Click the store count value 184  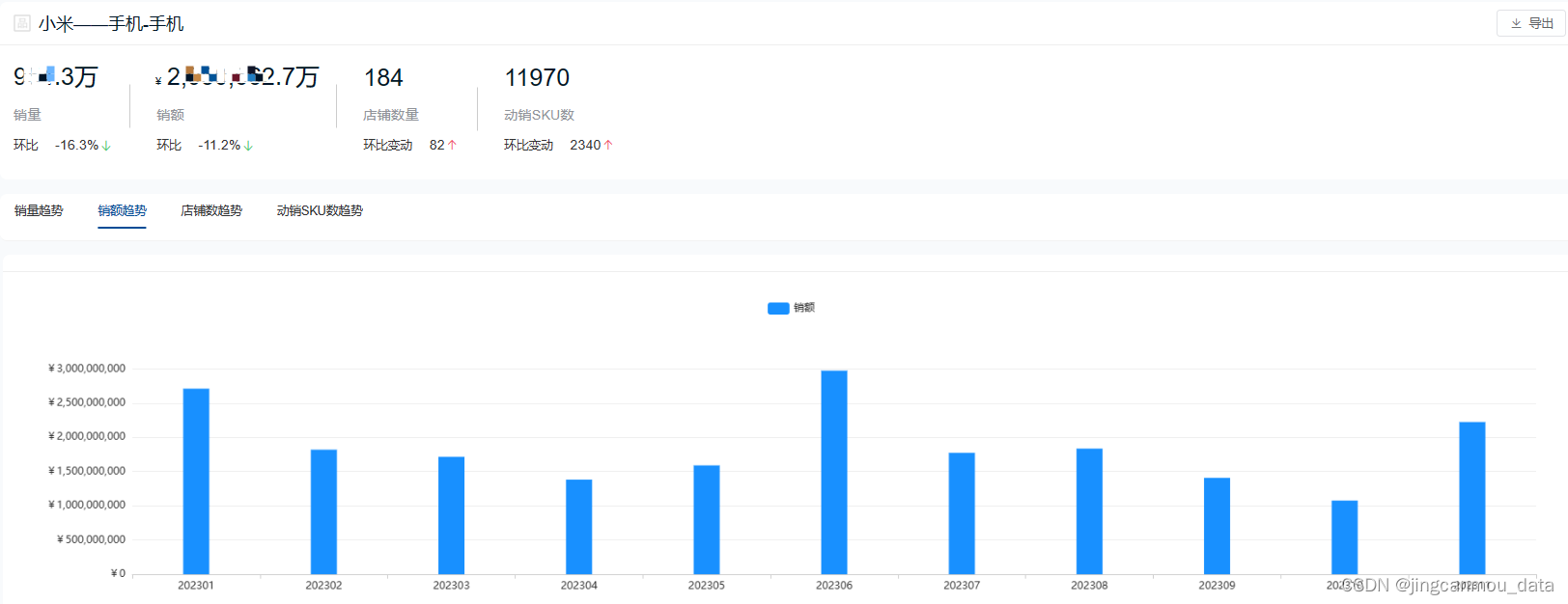[383, 77]
